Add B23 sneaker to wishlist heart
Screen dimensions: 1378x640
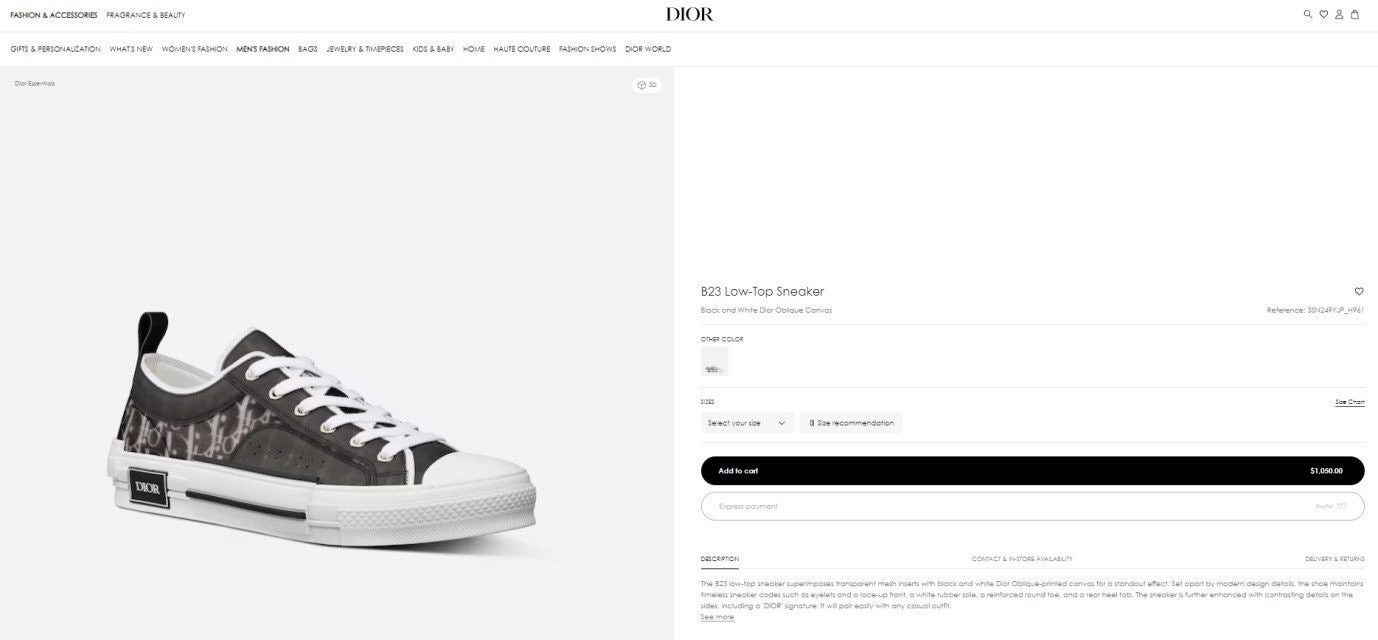[1359, 291]
